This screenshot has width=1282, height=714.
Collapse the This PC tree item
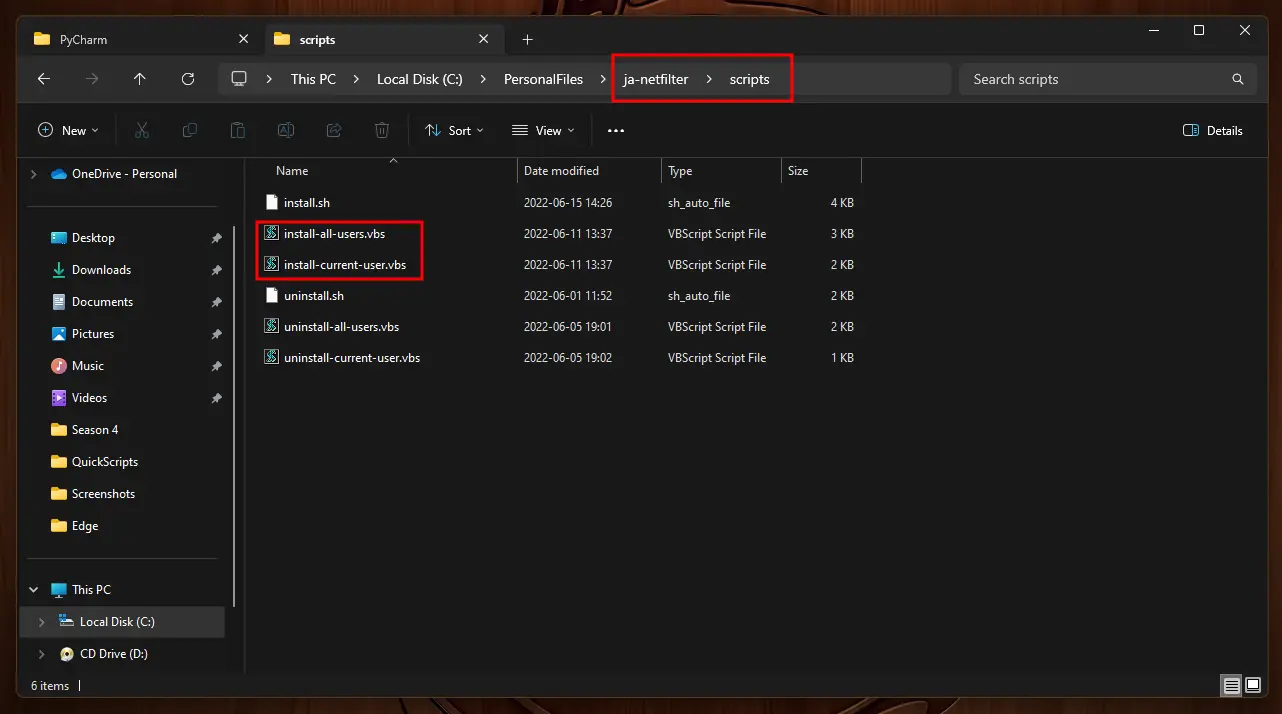[x=33, y=589]
